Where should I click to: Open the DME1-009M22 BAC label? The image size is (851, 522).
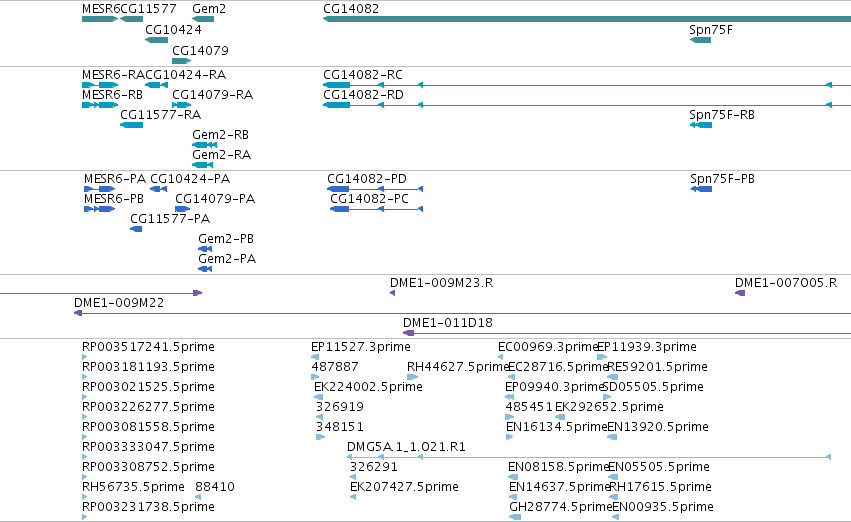(x=119, y=303)
